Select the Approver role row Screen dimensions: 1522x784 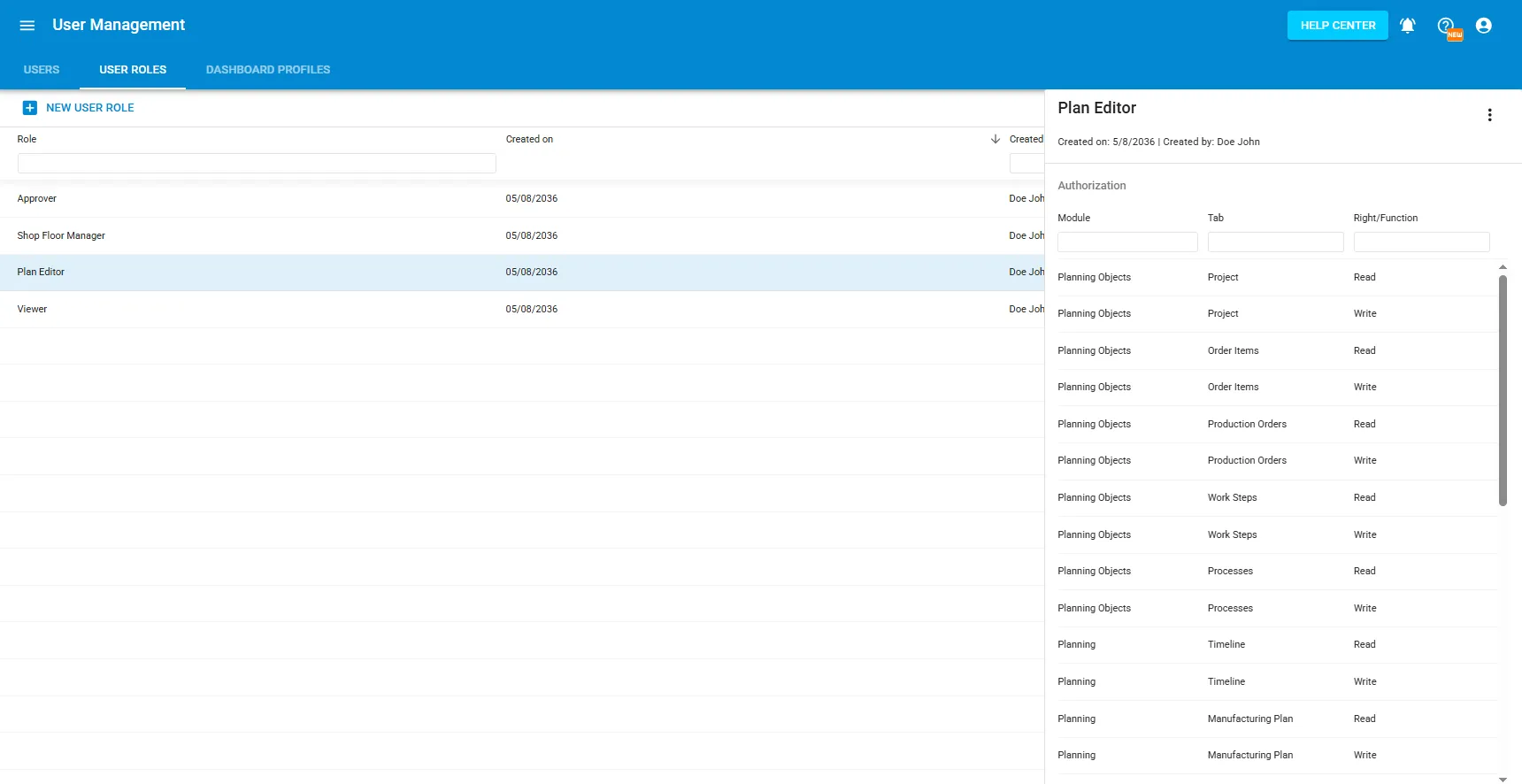[522, 199]
